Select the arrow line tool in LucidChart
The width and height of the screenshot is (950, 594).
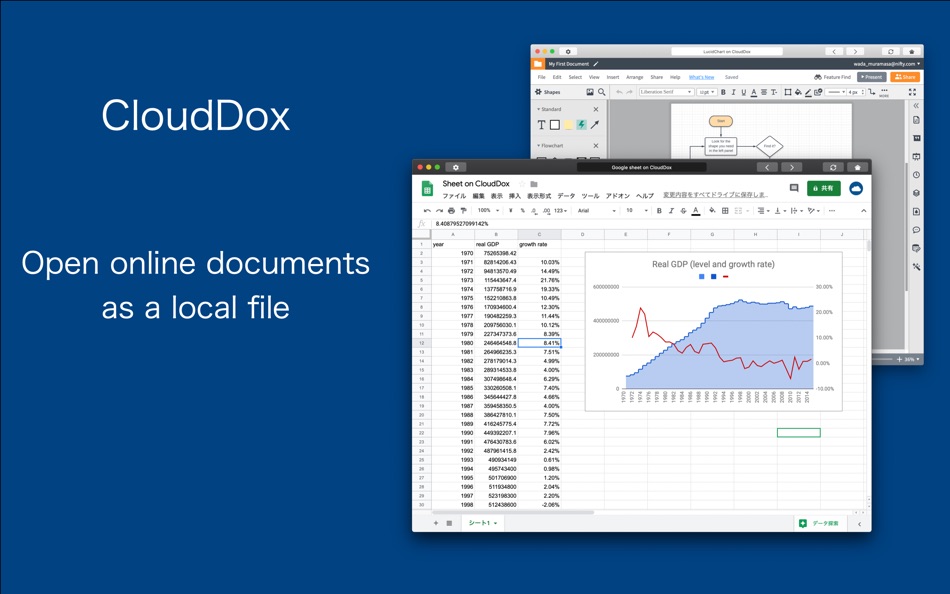[595, 125]
